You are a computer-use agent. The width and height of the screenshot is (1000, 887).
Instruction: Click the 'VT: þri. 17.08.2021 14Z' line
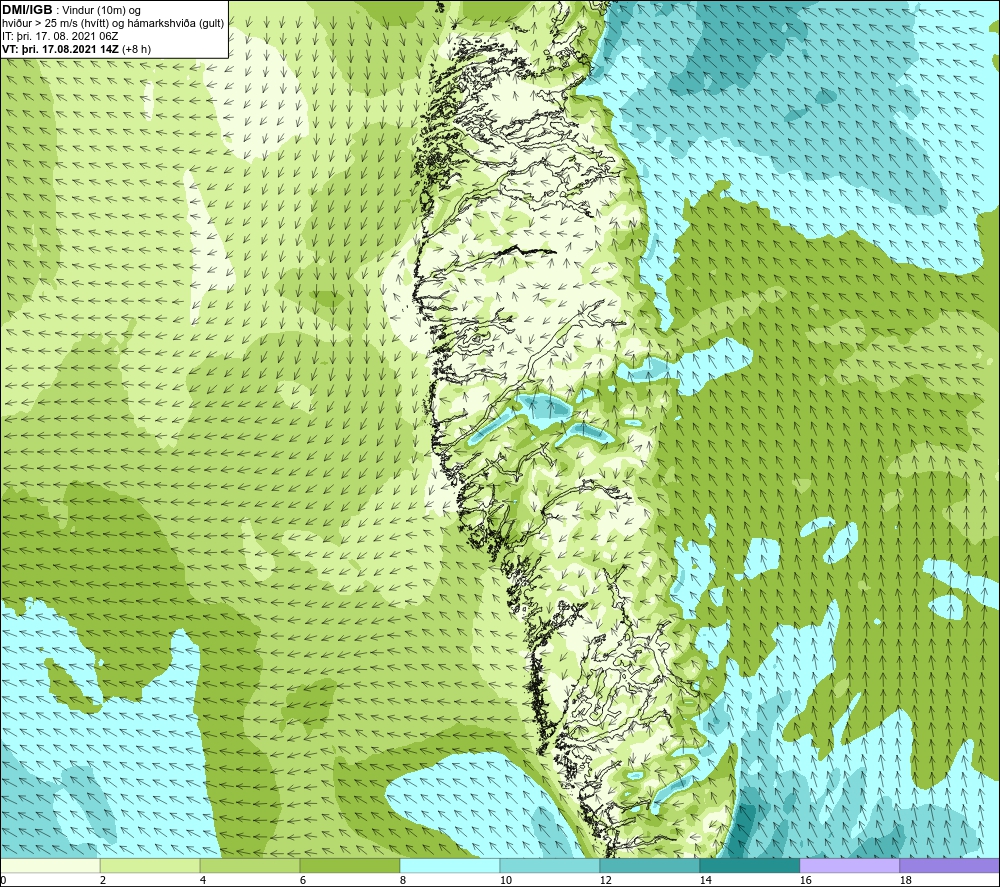pos(60,49)
